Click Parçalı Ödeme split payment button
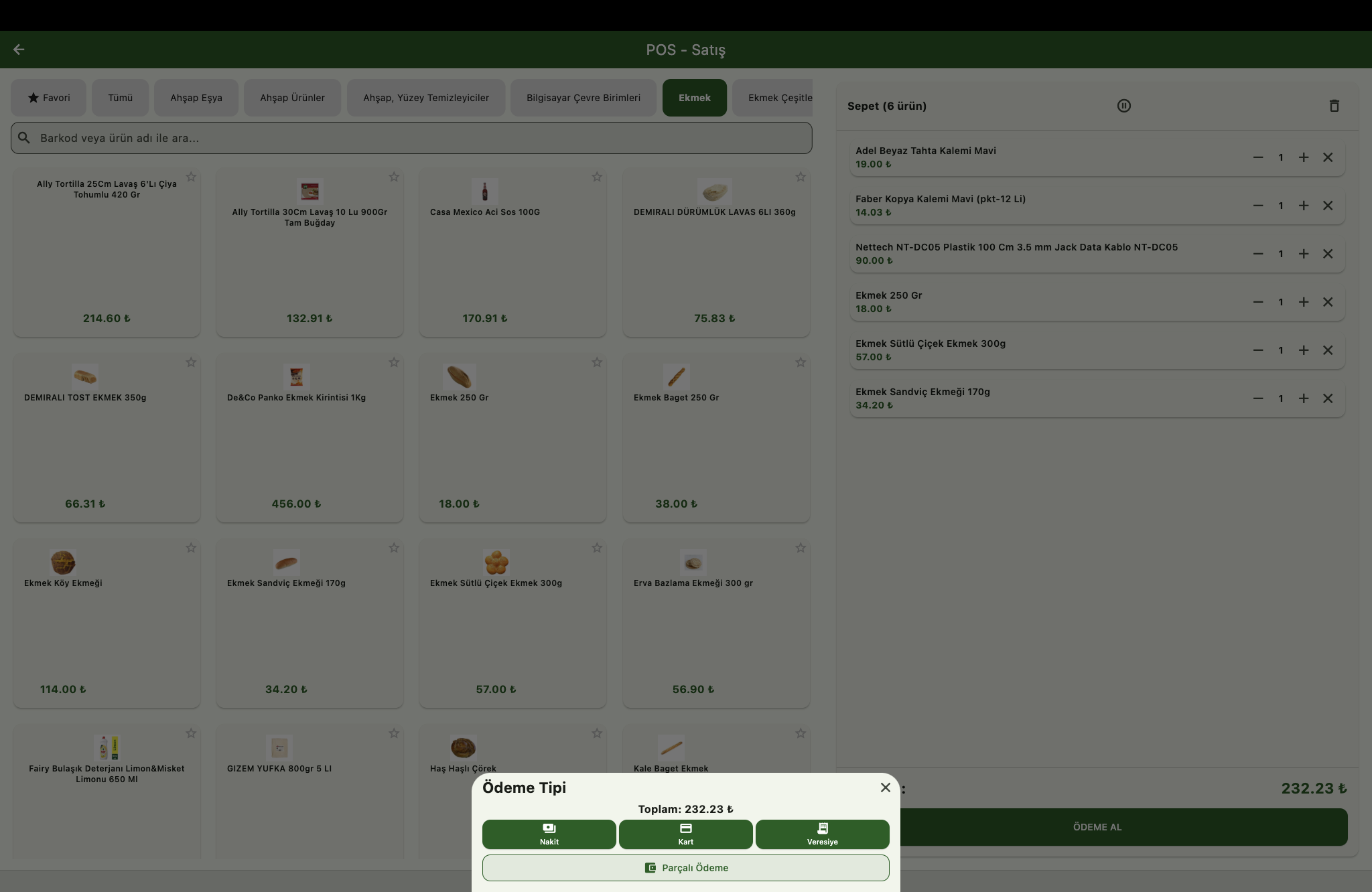Viewport: 1372px width, 892px height. pyautogui.click(x=685, y=867)
